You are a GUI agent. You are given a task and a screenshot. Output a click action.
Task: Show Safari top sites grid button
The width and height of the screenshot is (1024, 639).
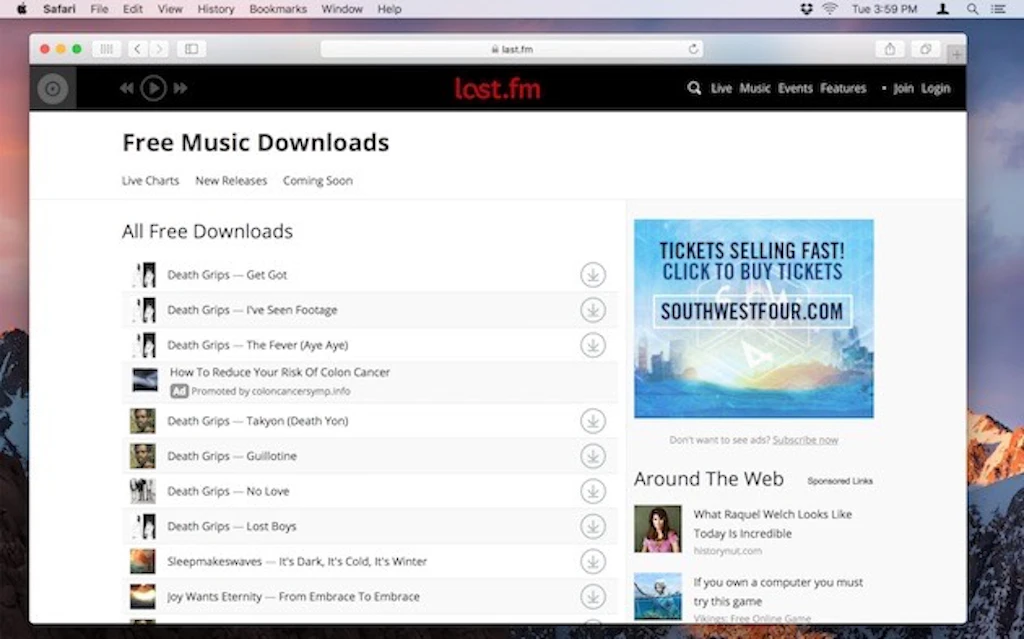[106, 49]
